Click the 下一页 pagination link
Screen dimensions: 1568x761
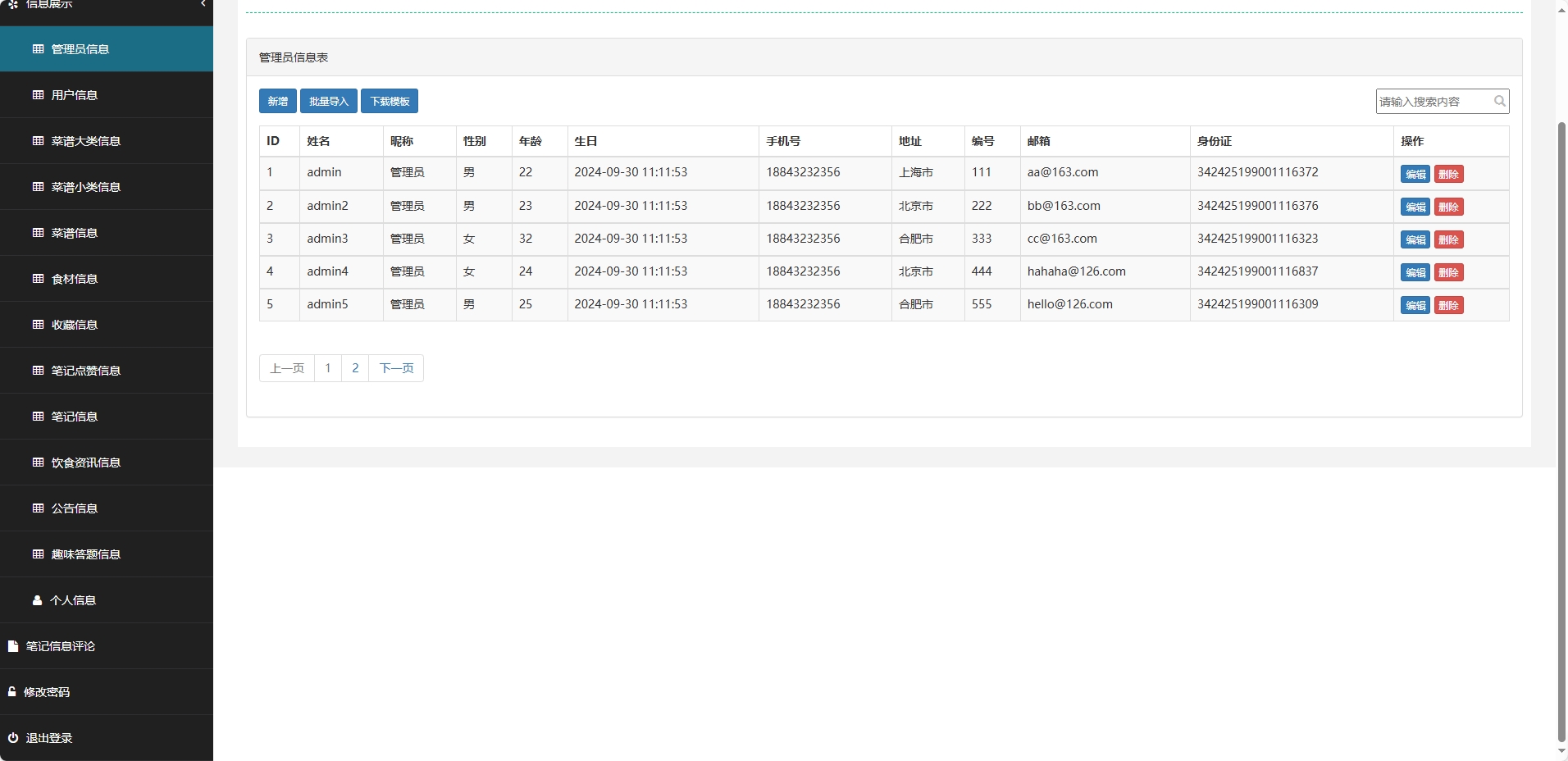(396, 368)
